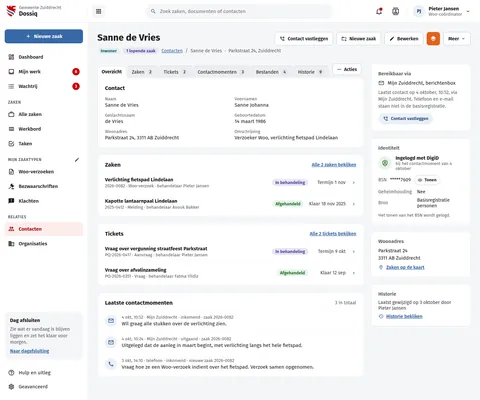Follow the Naar dagafsluiting link
The width and height of the screenshot is (480, 400).
[30, 351]
